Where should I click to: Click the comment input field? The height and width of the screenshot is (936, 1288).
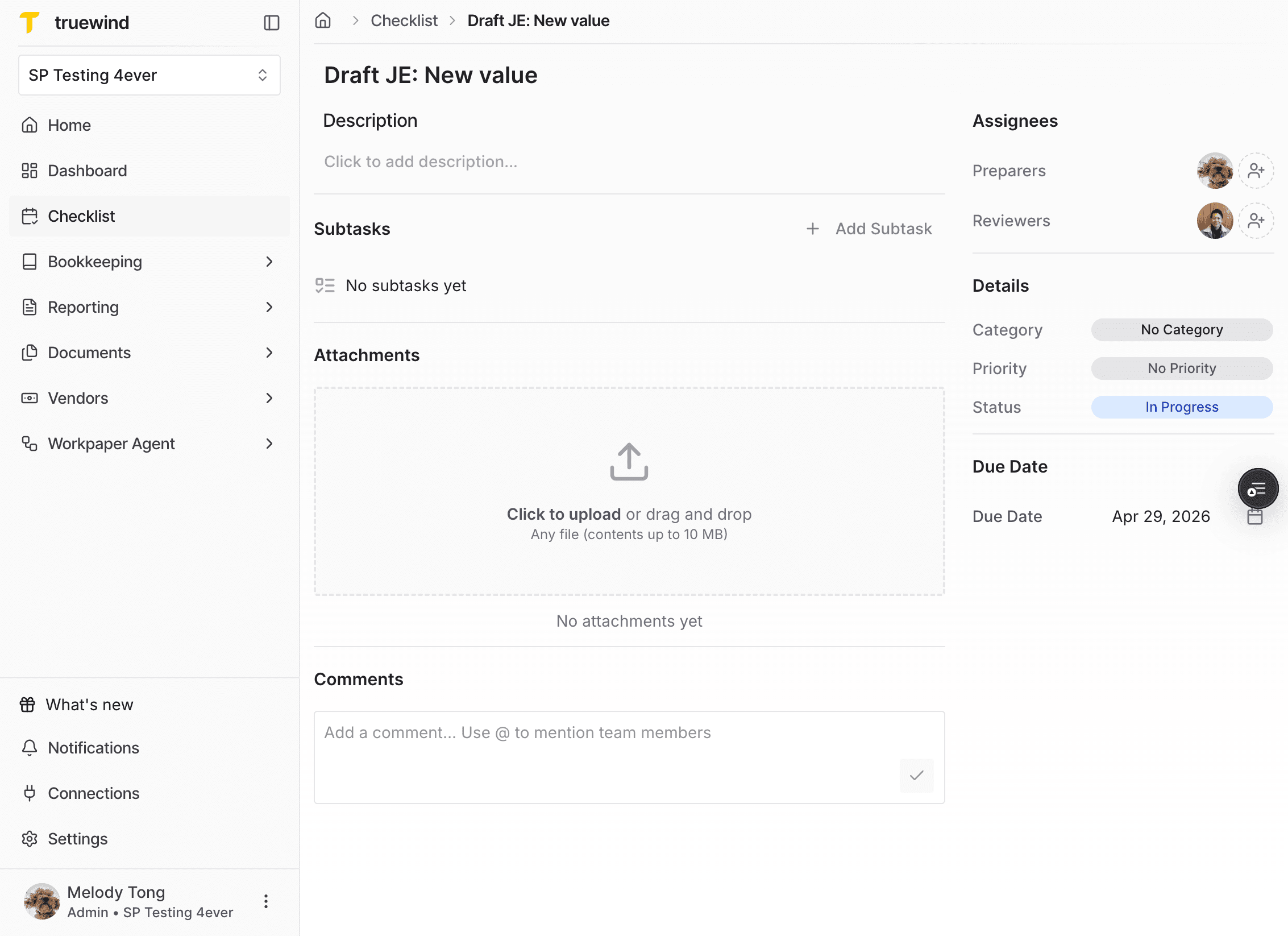pos(568,733)
